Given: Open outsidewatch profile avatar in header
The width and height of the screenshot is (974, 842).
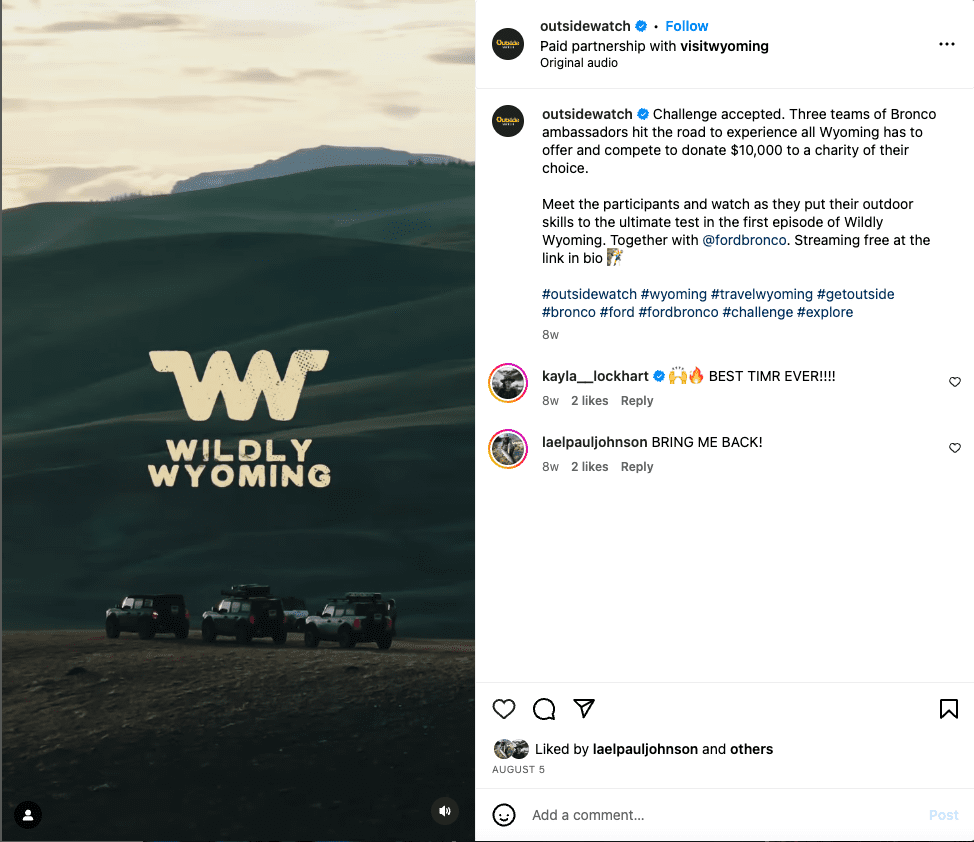Looking at the screenshot, I should [508, 44].
